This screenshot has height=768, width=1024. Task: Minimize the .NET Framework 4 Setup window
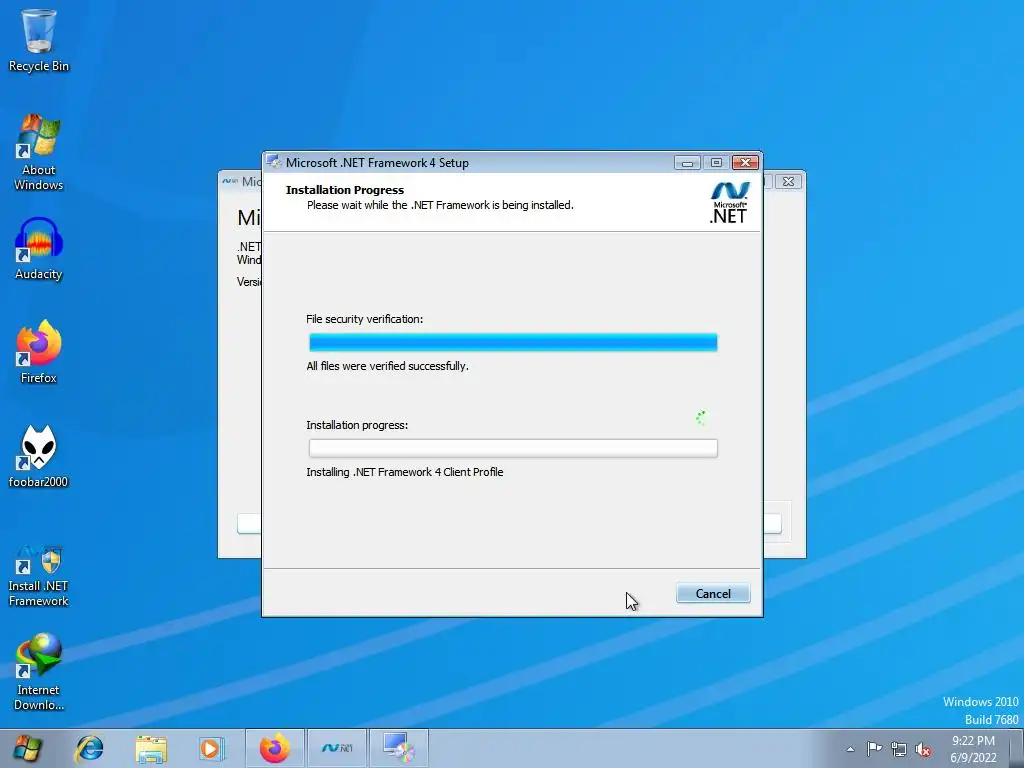point(687,162)
